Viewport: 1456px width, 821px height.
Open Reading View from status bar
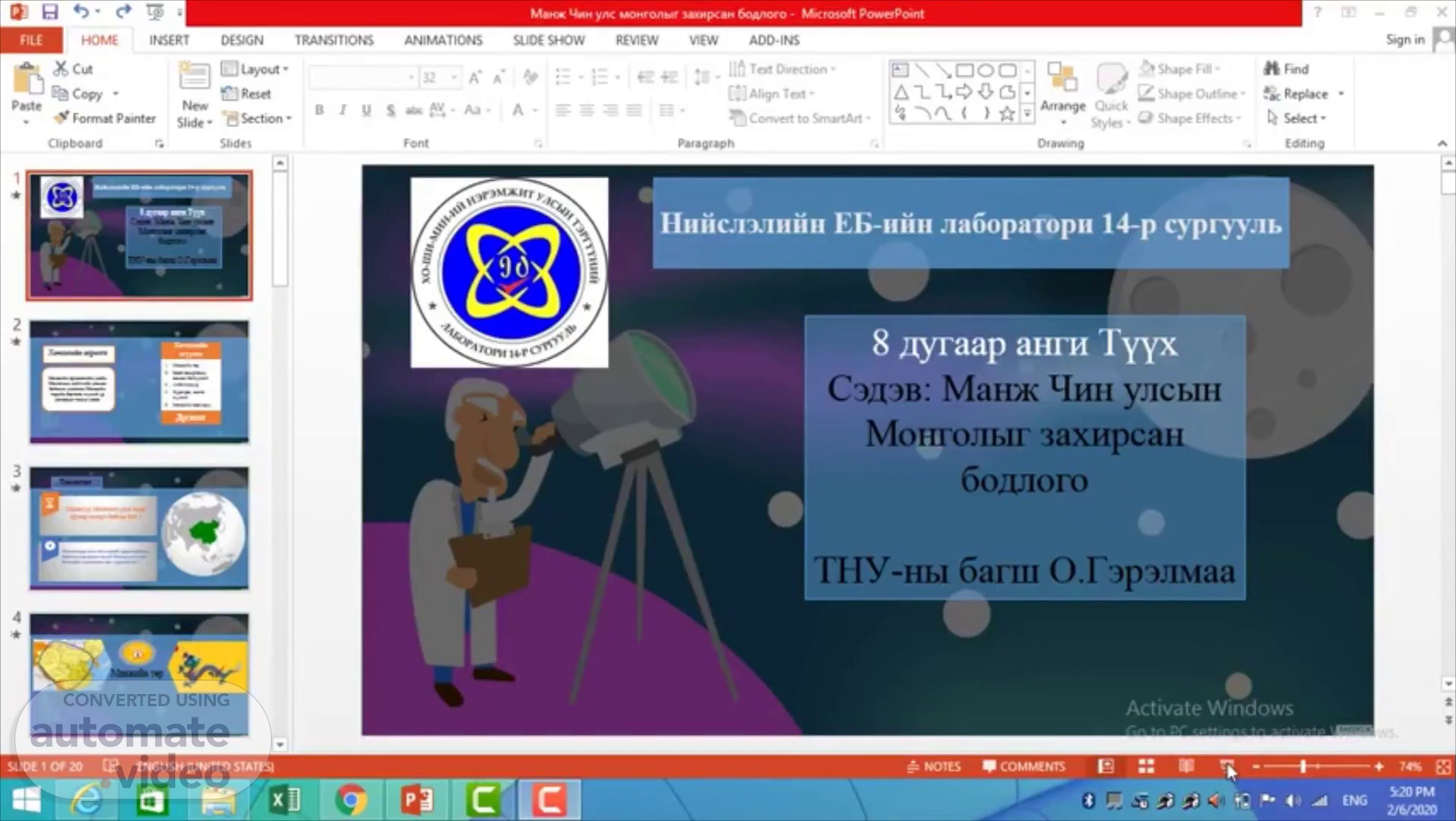pos(1186,766)
